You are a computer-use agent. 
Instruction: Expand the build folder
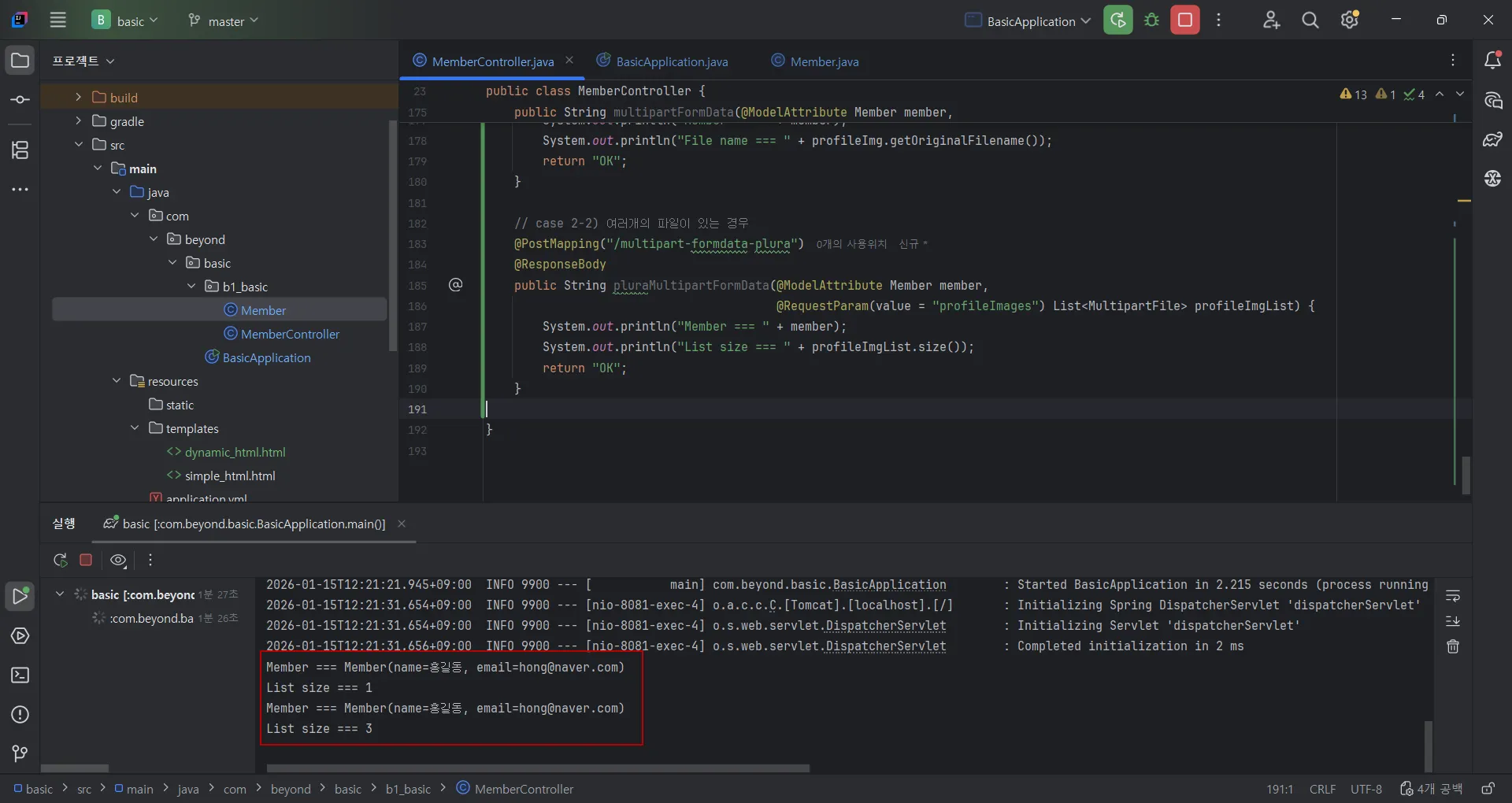(78, 97)
